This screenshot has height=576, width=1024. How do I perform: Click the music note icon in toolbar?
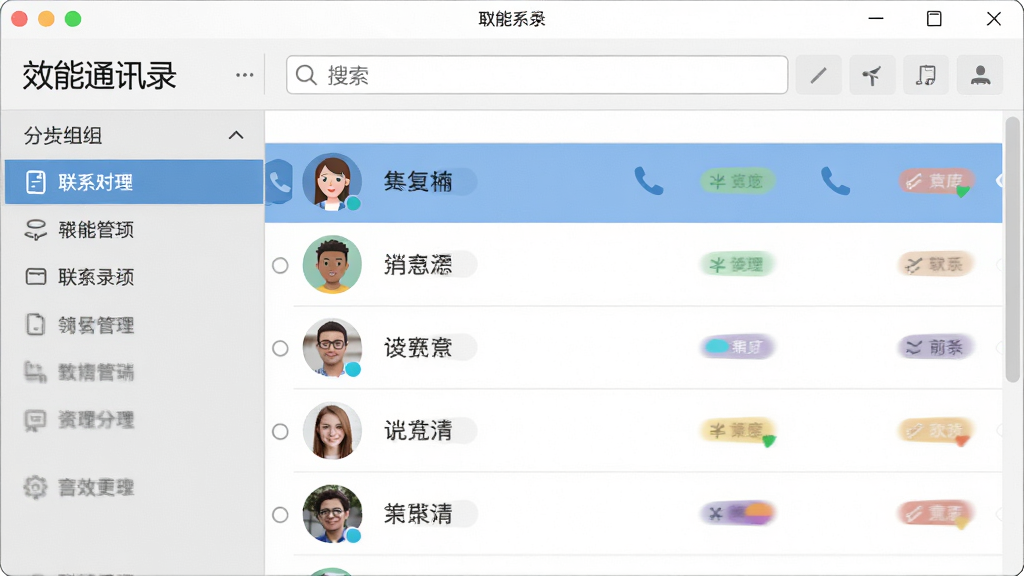[925, 75]
